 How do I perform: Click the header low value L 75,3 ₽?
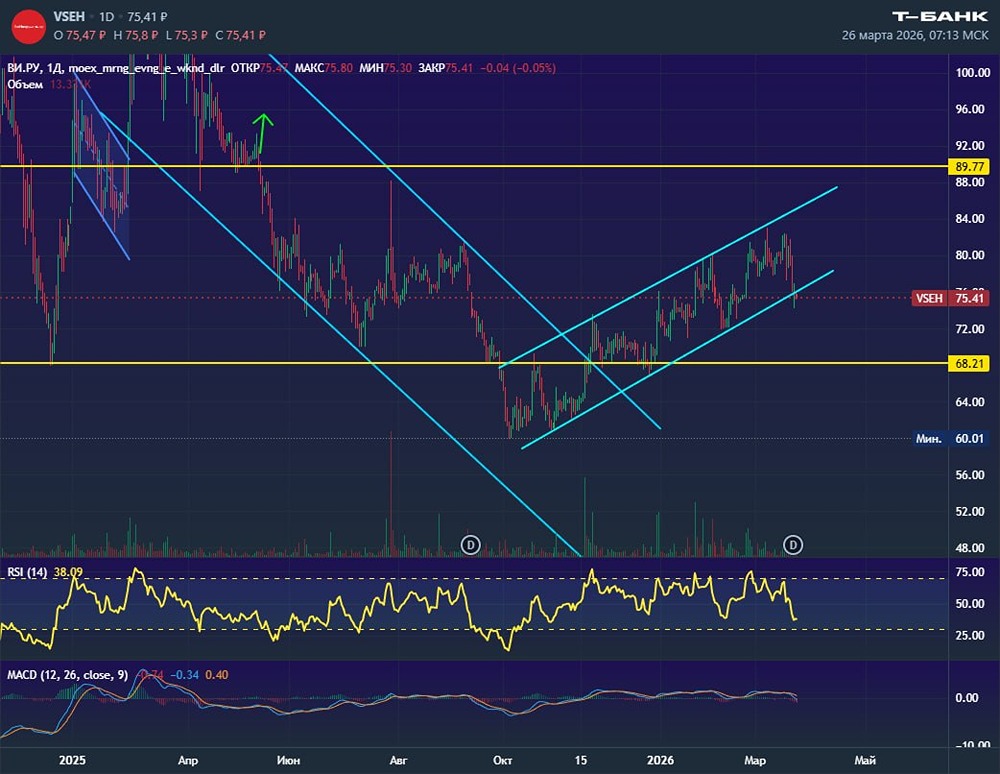(187, 35)
